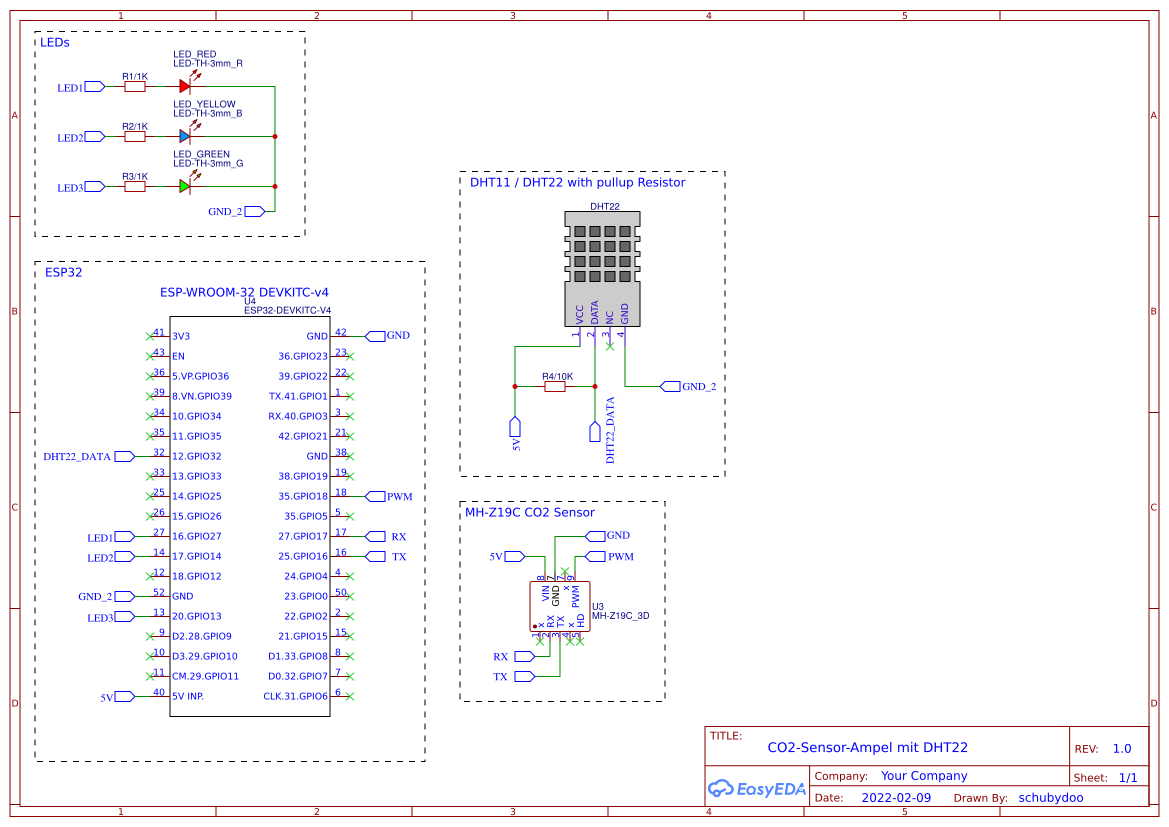
Task: Select the title text CO2-Sensor-Ampel mit DHT22
Action: pyautogui.click(x=867, y=747)
